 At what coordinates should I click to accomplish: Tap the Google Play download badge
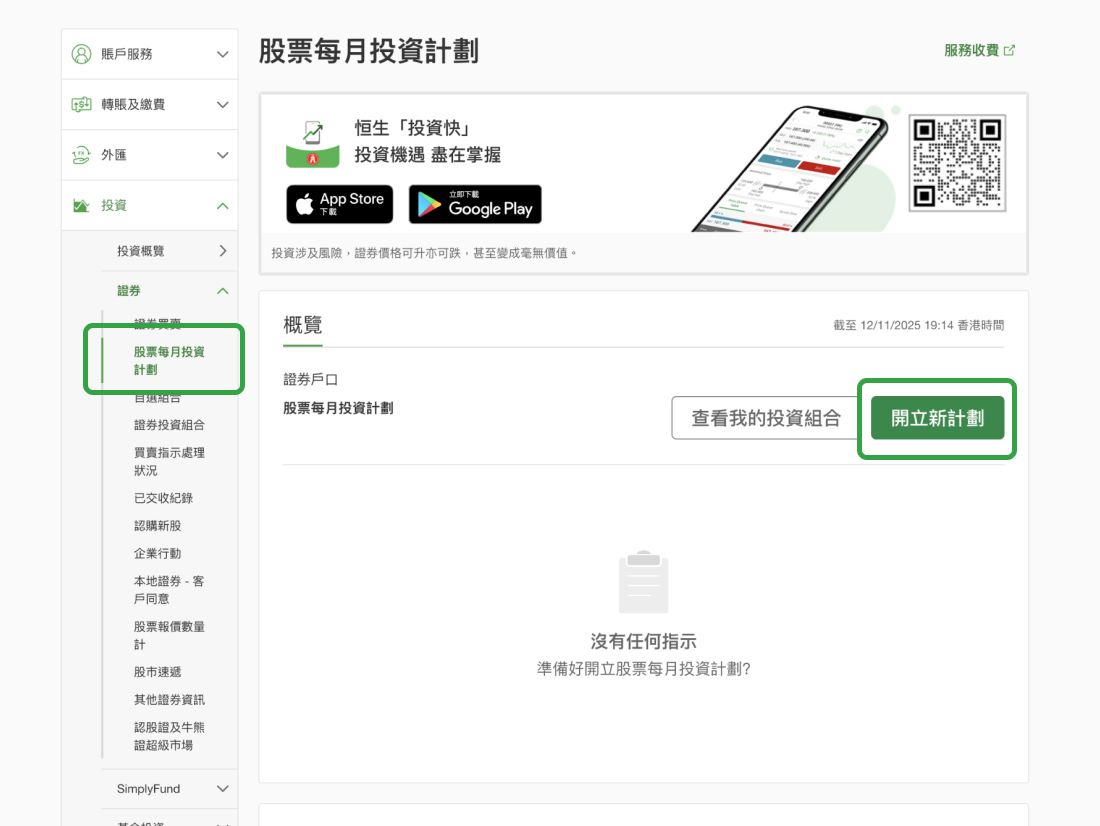pyautogui.click(x=475, y=204)
